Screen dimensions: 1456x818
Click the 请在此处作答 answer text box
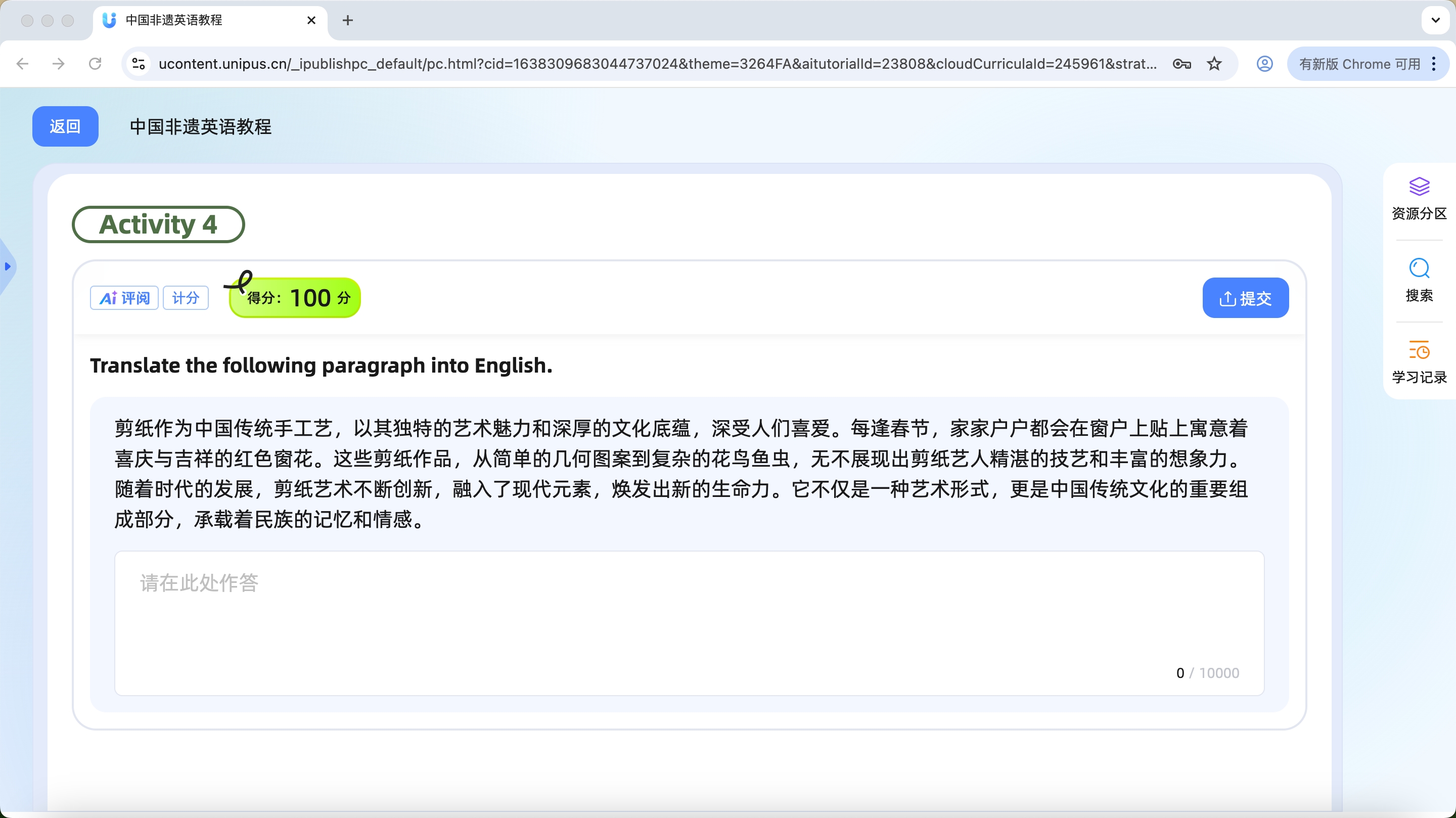point(689,622)
